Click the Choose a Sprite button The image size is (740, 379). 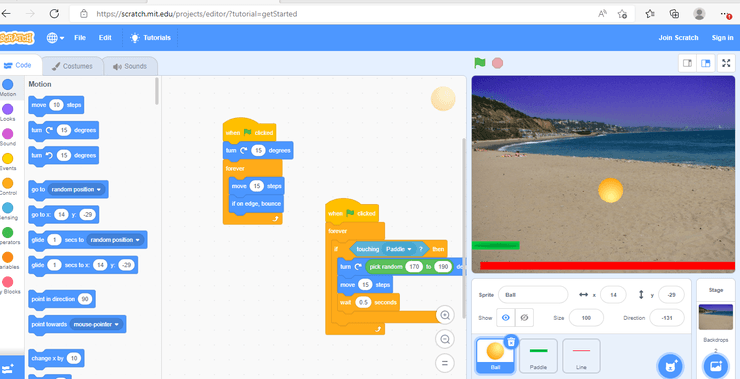point(670,366)
